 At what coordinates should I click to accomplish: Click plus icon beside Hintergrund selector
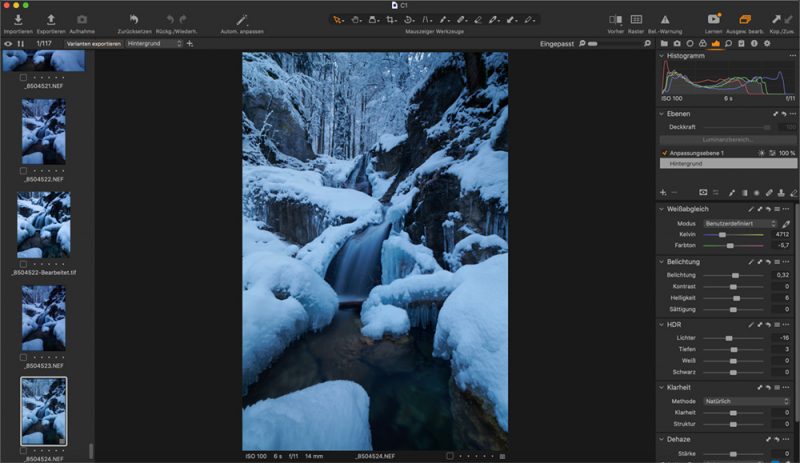pos(190,44)
